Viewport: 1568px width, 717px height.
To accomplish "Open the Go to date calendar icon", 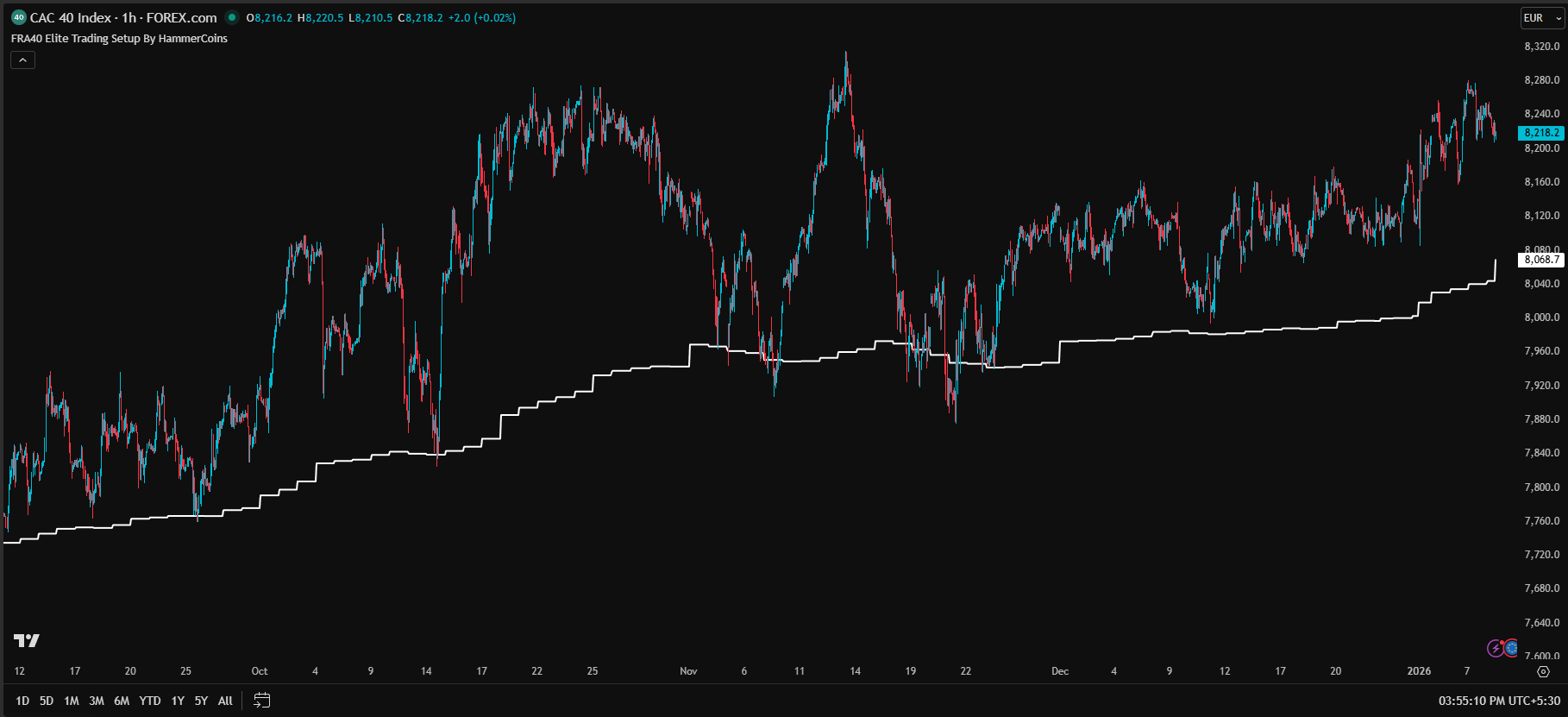I will (262, 701).
